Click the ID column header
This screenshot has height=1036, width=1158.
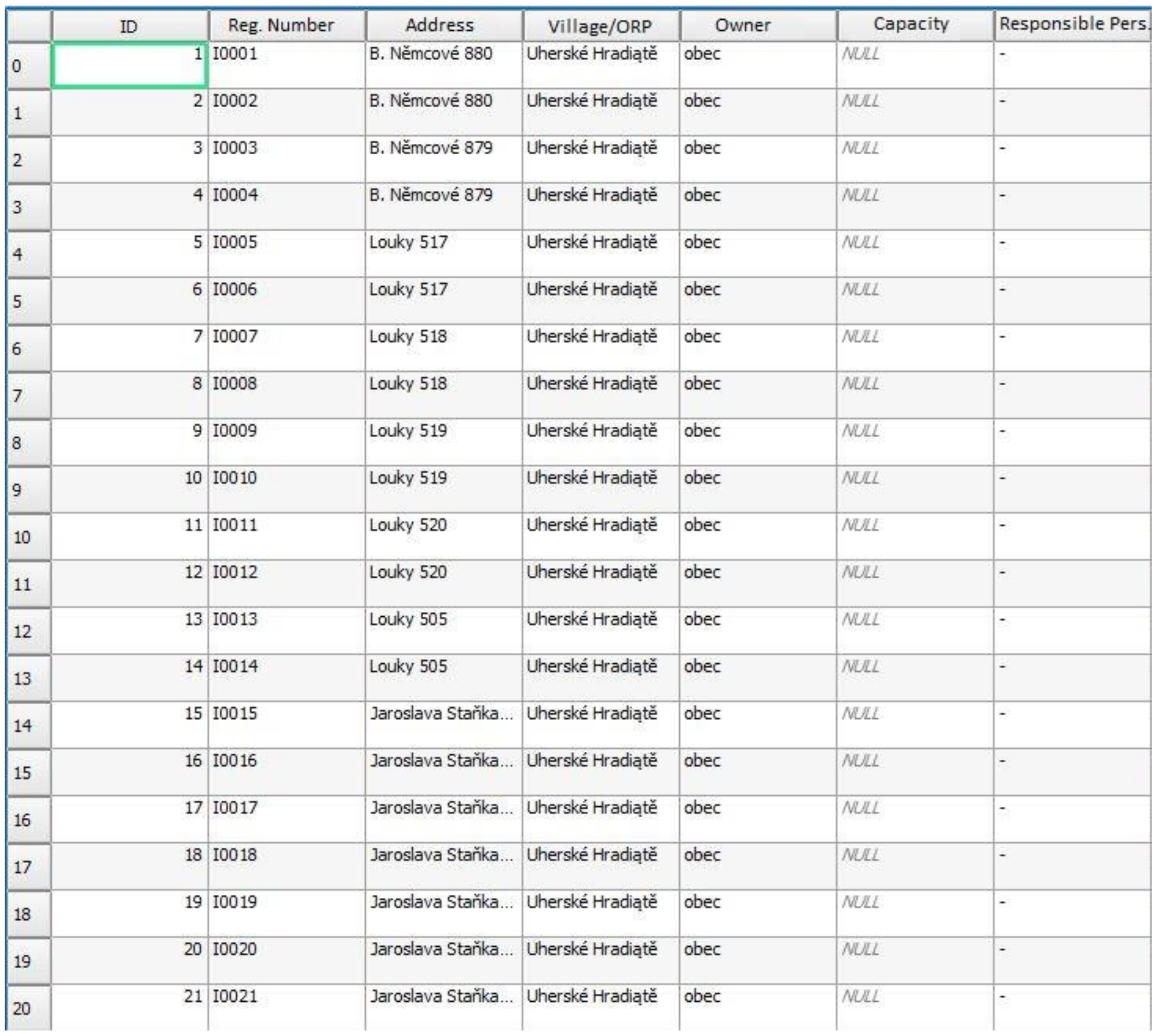129,26
